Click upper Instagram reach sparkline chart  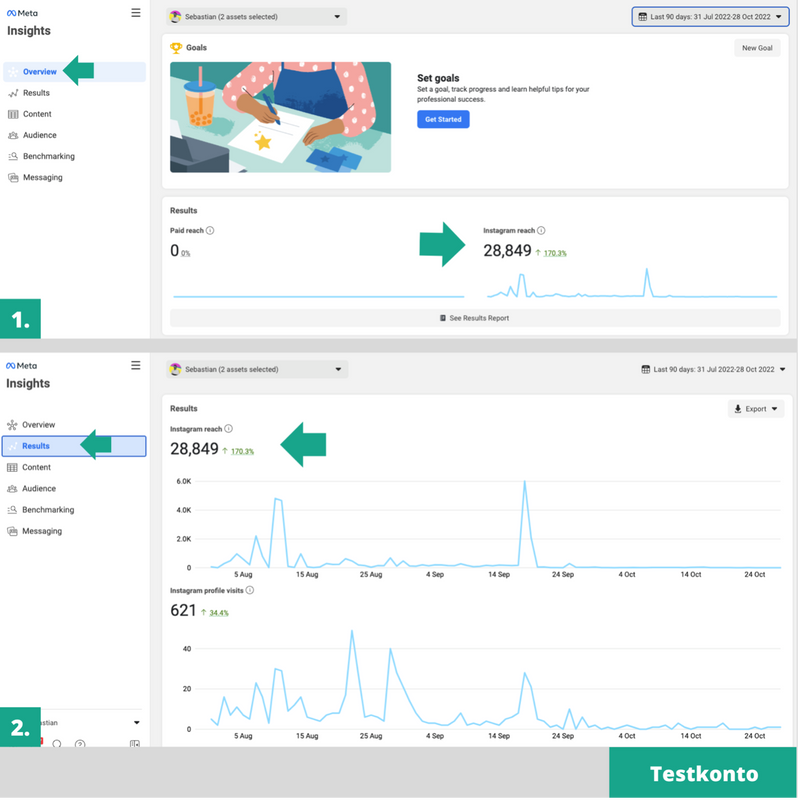tap(633, 283)
